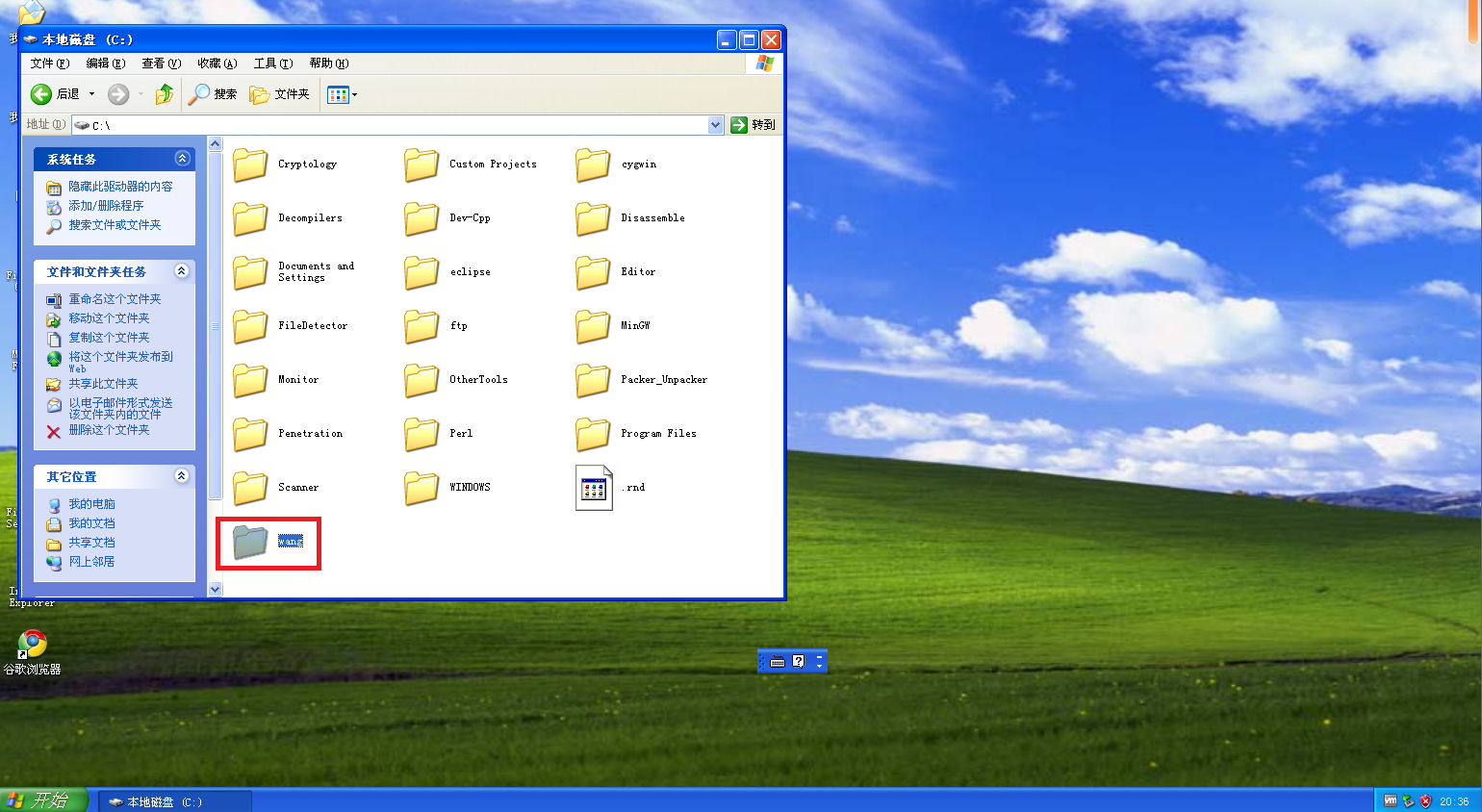Click 隐藏此驱动器的内容 link
Image resolution: width=1482 pixels, height=812 pixels.
[120, 187]
